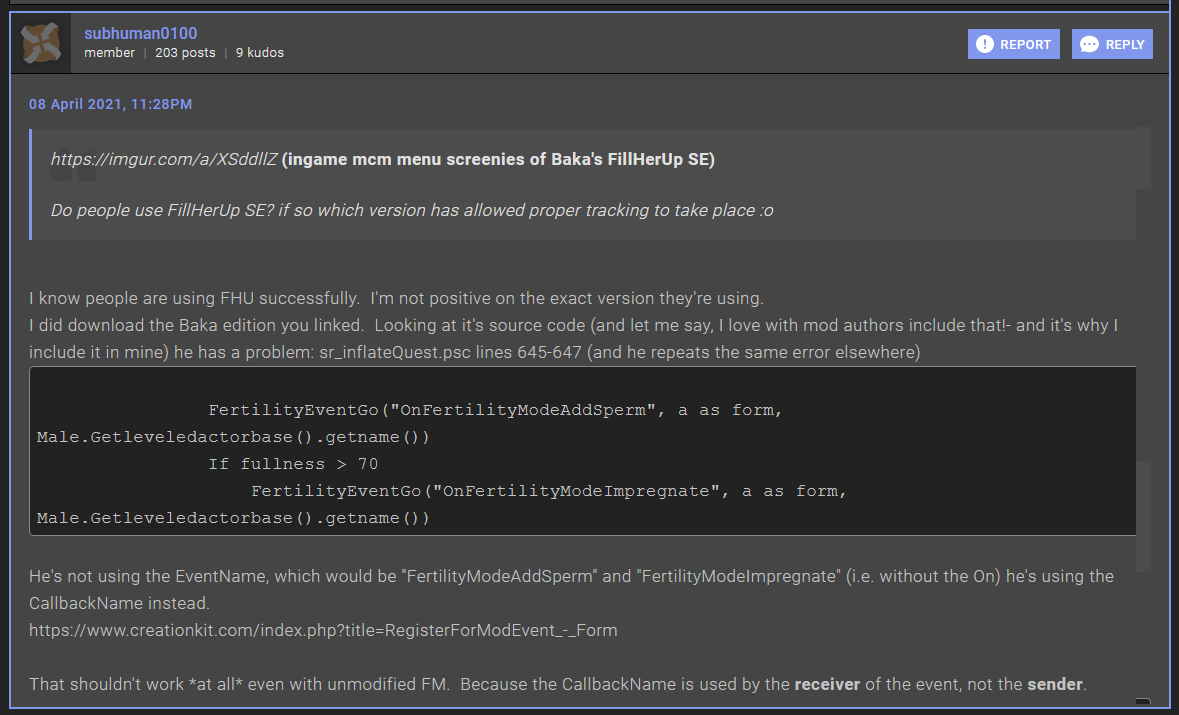
Task: Click the 203 posts count
Action: (185, 53)
